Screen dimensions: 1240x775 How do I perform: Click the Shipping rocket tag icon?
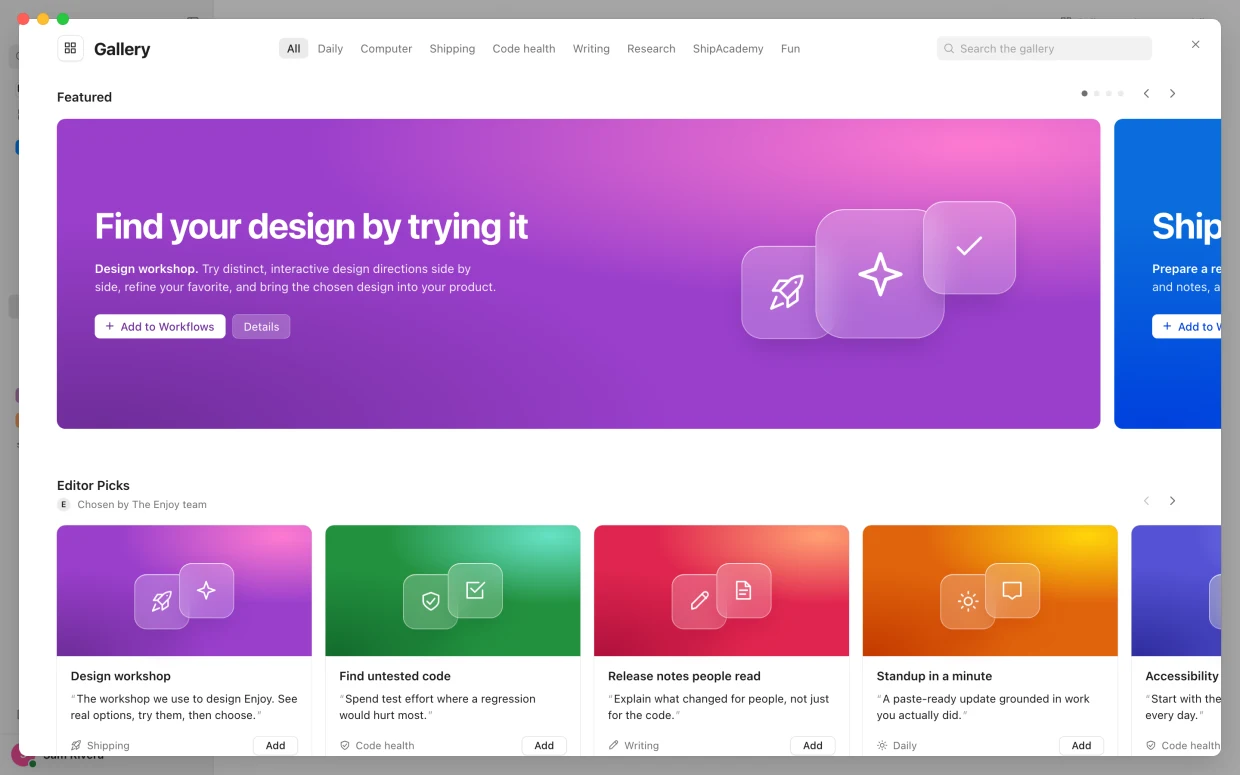click(76, 745)
